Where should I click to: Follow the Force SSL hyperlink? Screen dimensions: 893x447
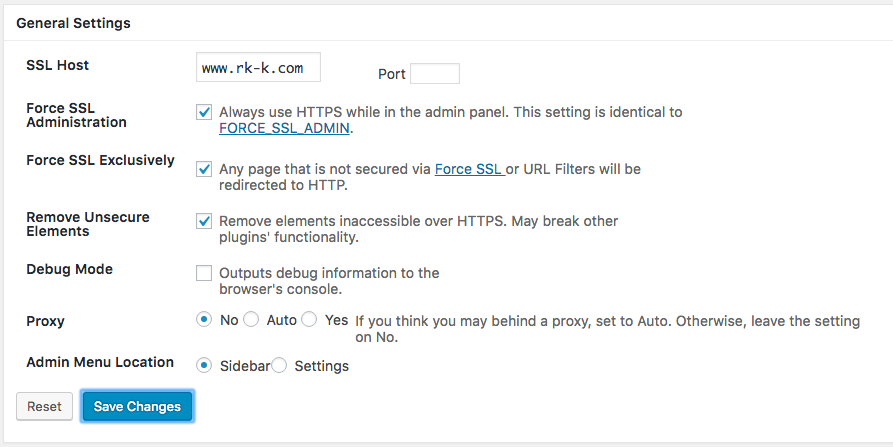470,169
